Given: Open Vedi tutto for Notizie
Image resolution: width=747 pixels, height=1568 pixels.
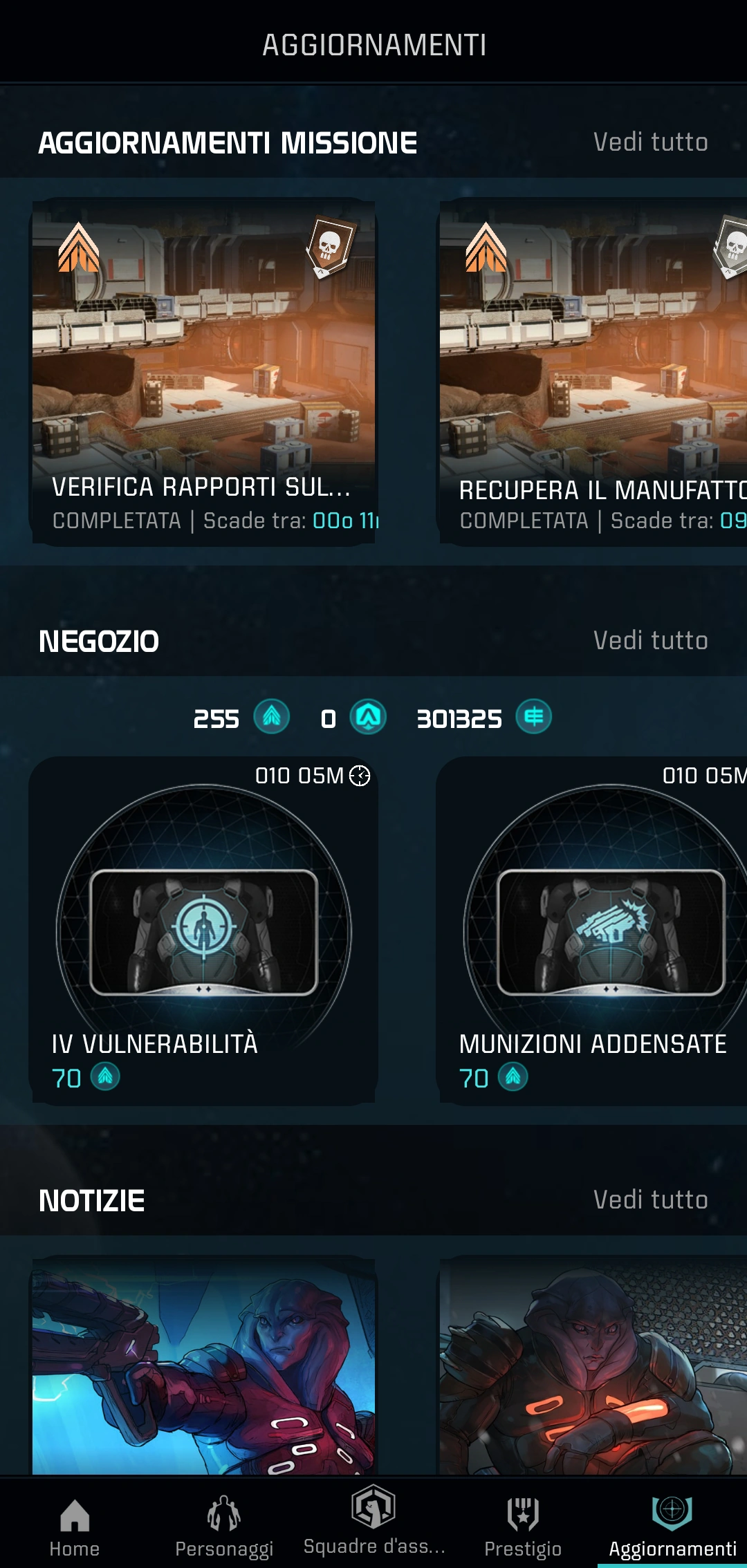Looking at the screenshot, I should (650, 1200).
